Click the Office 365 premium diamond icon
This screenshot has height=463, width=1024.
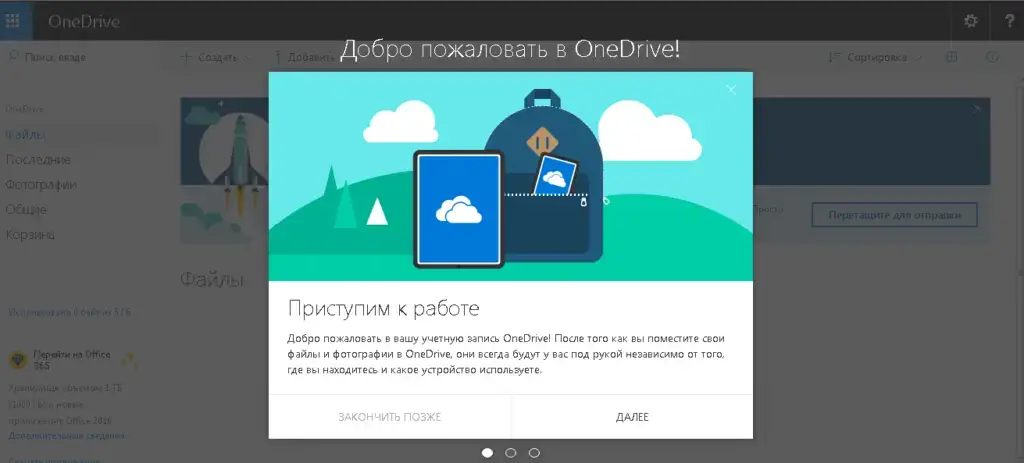[18, 360]
